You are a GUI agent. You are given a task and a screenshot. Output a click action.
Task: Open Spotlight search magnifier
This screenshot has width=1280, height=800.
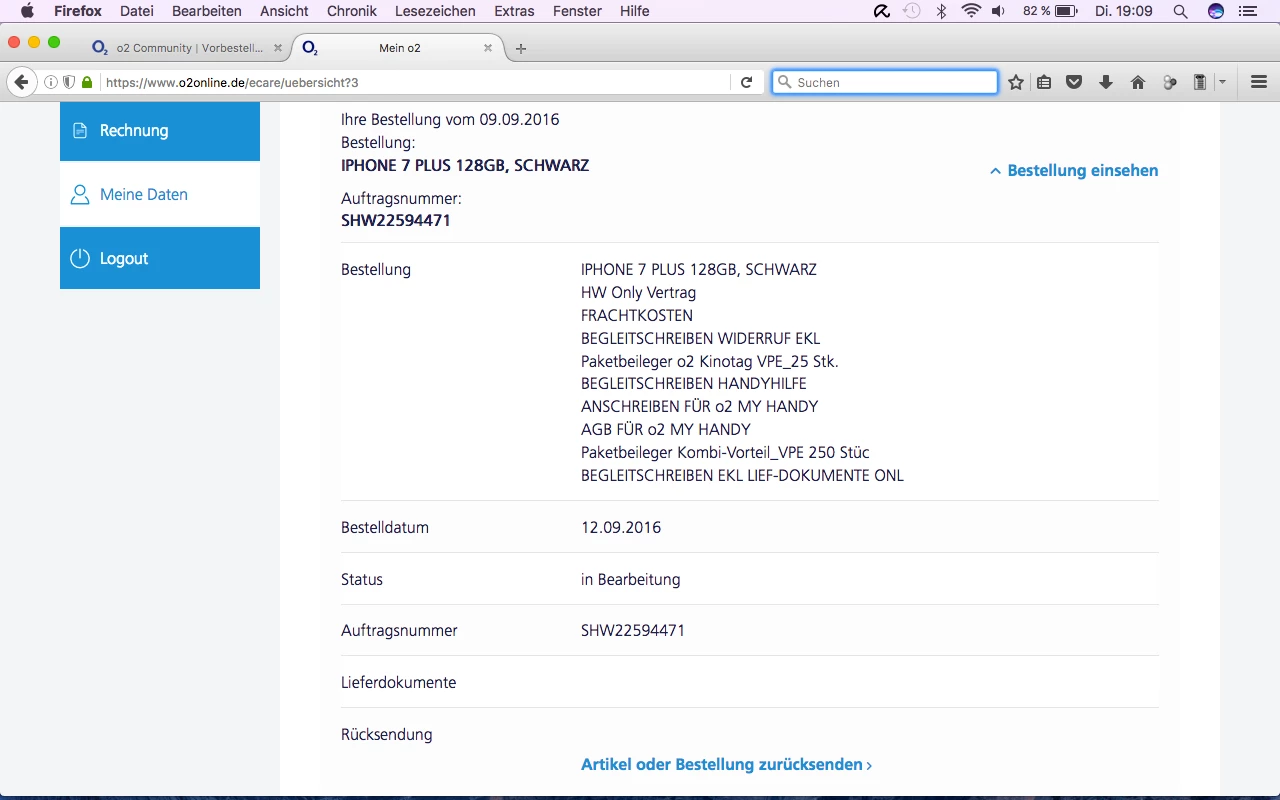1180,11
